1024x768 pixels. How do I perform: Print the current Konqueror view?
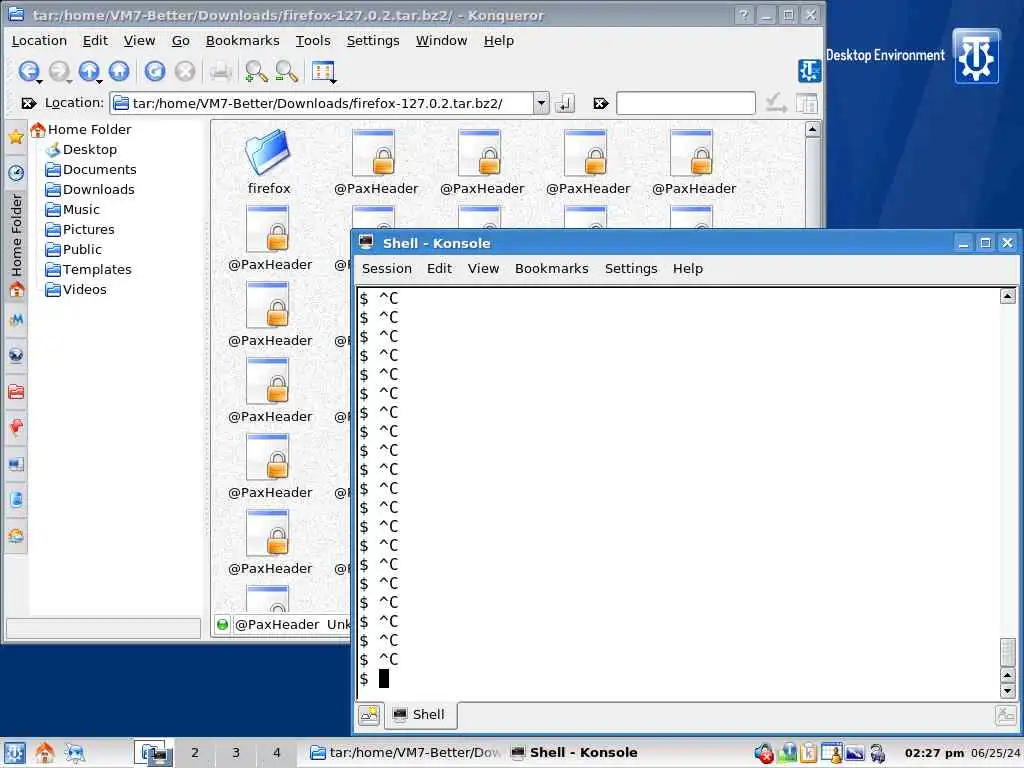tap(221, 71)
